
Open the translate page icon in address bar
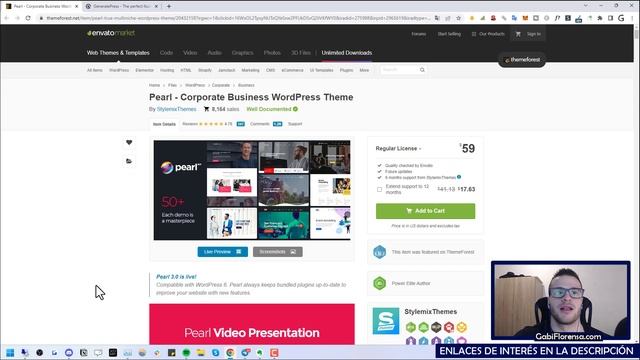pyautogui.click(x=437, y=18)
